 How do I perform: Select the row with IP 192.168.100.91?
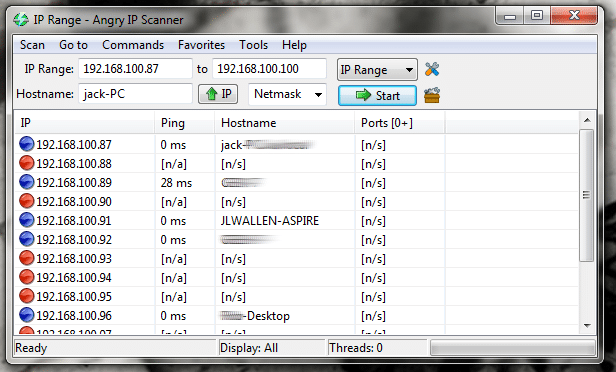(x=296, y=220)
